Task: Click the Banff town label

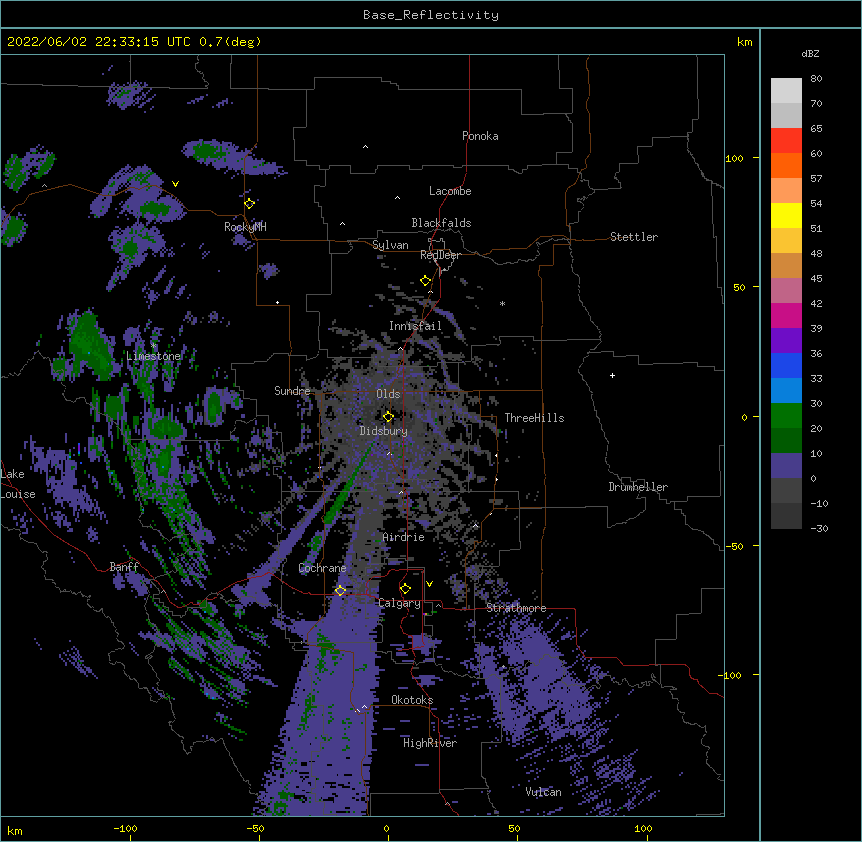Action: [124, 567]
